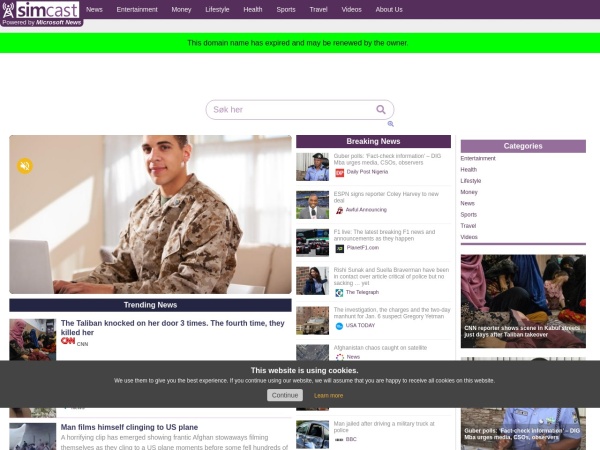
Task: Click the small zoom icon below the search box
Action: pos(390,124)
